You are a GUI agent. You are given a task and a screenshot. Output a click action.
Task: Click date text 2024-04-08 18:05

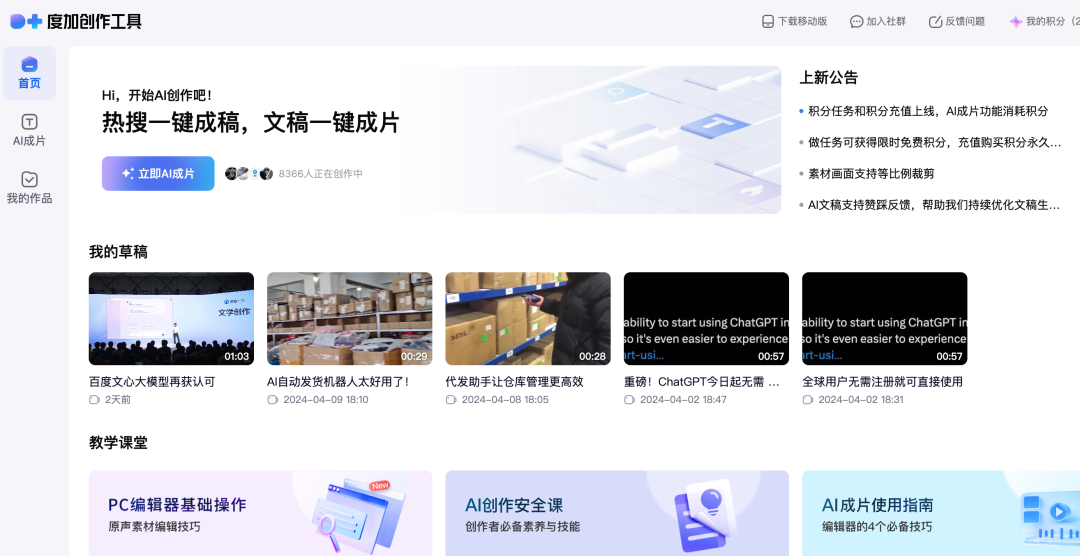[x=505, y=400]
